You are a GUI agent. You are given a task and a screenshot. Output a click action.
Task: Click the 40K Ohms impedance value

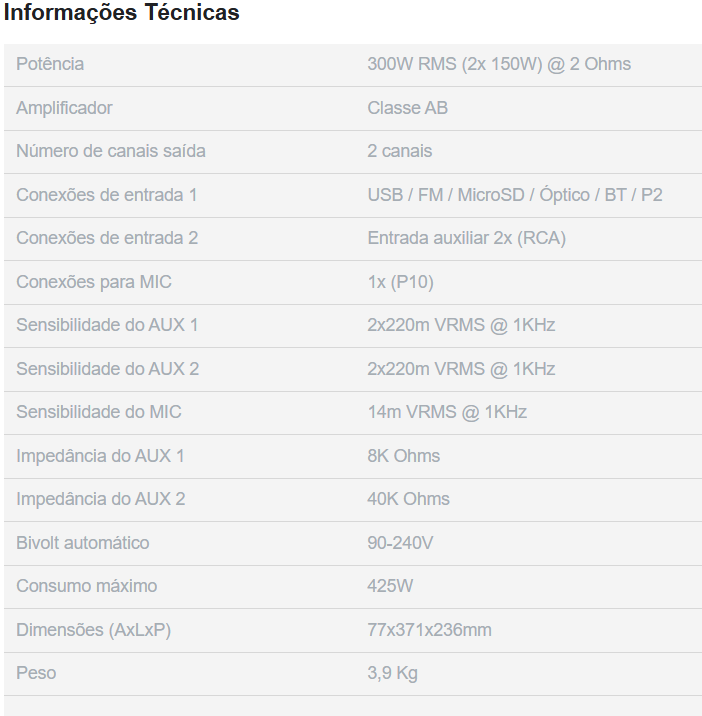pos(409,499)
